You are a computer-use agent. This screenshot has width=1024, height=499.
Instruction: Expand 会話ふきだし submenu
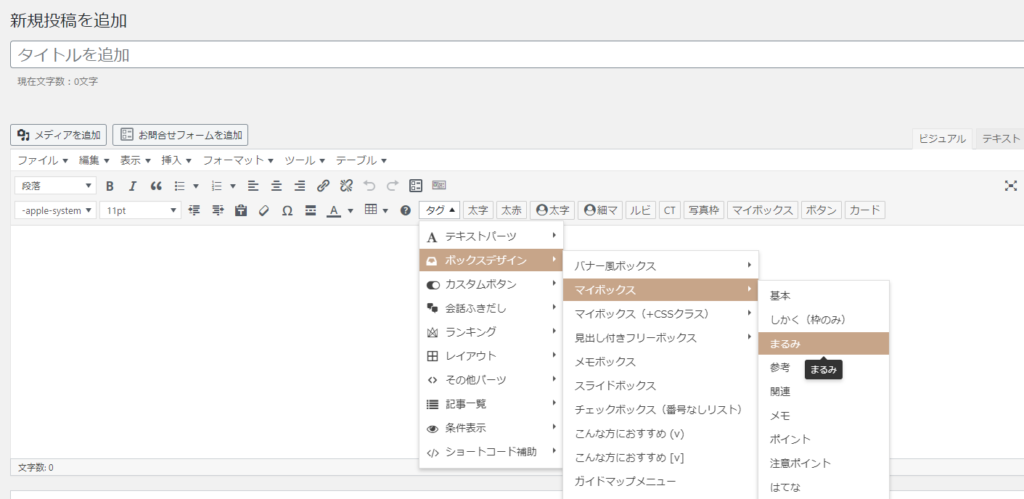(491, 308)
